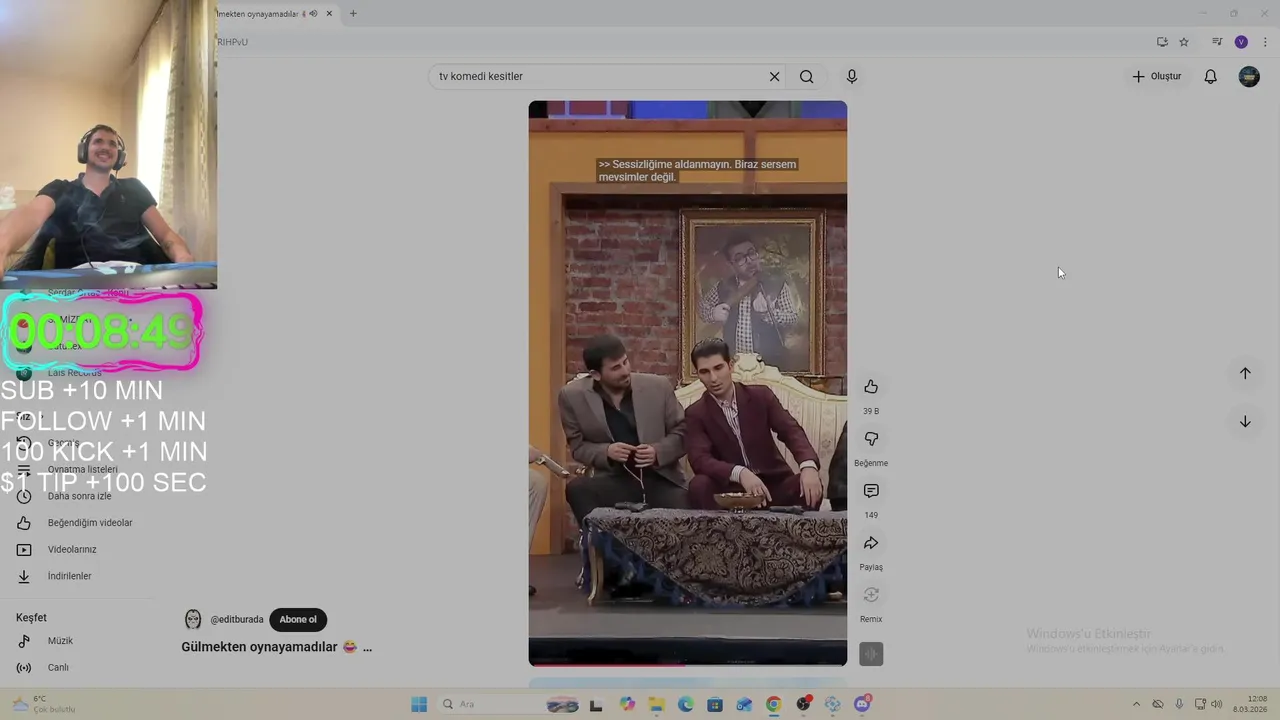Open Daha sonra izle in sidebar
The width and height of the screenshot is (1280, 720).
click(78, 496)
